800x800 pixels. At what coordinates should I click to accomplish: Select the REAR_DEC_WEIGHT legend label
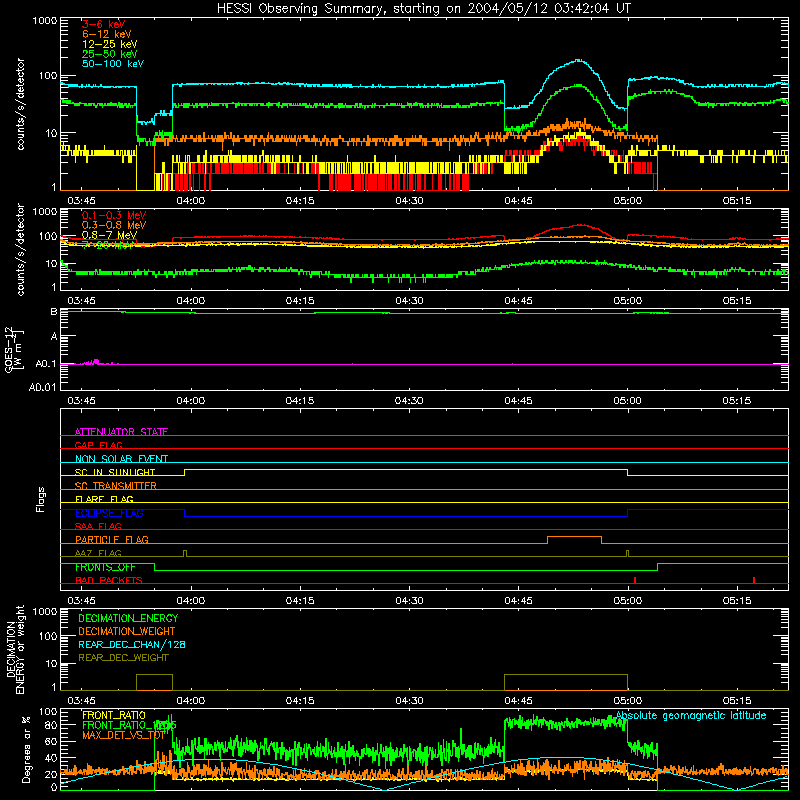pos(123,658)
